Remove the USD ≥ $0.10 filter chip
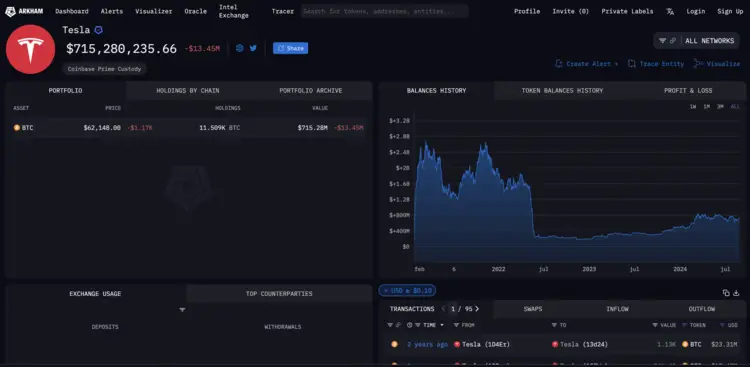Screen dimensions: 750x367 (386, 290)
